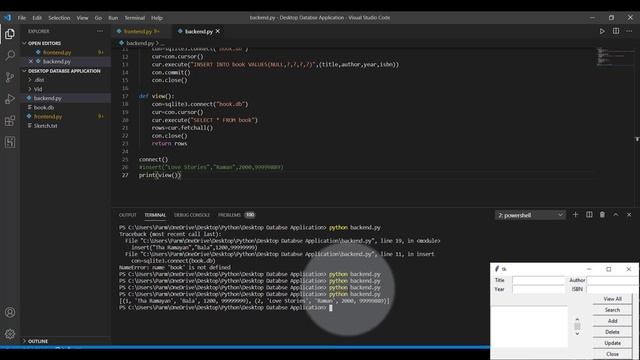640x360 pixels.
Task: Click the editor minimap preview
Action: click(616, 57)
